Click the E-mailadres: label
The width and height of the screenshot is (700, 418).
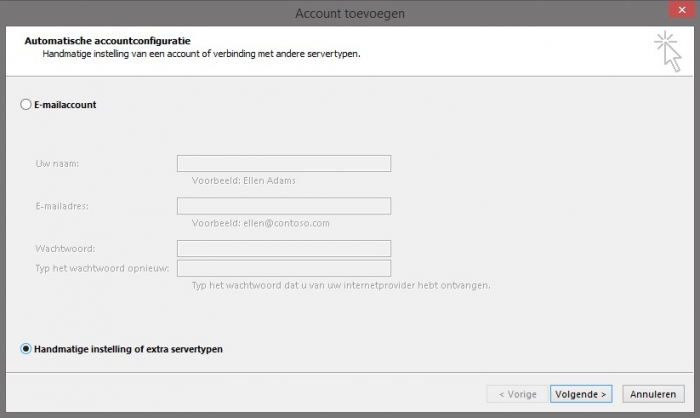pos(63,206)
